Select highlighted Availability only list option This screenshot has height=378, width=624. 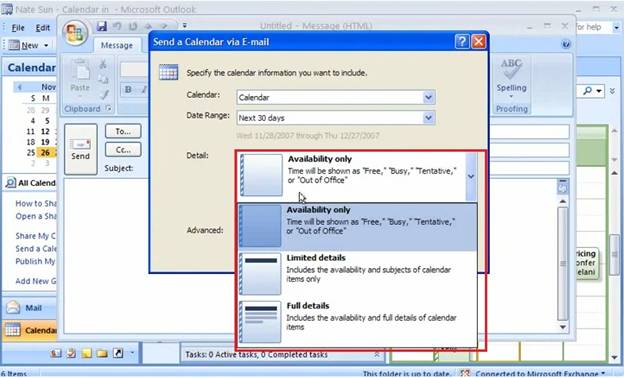(x=358, y=227)
